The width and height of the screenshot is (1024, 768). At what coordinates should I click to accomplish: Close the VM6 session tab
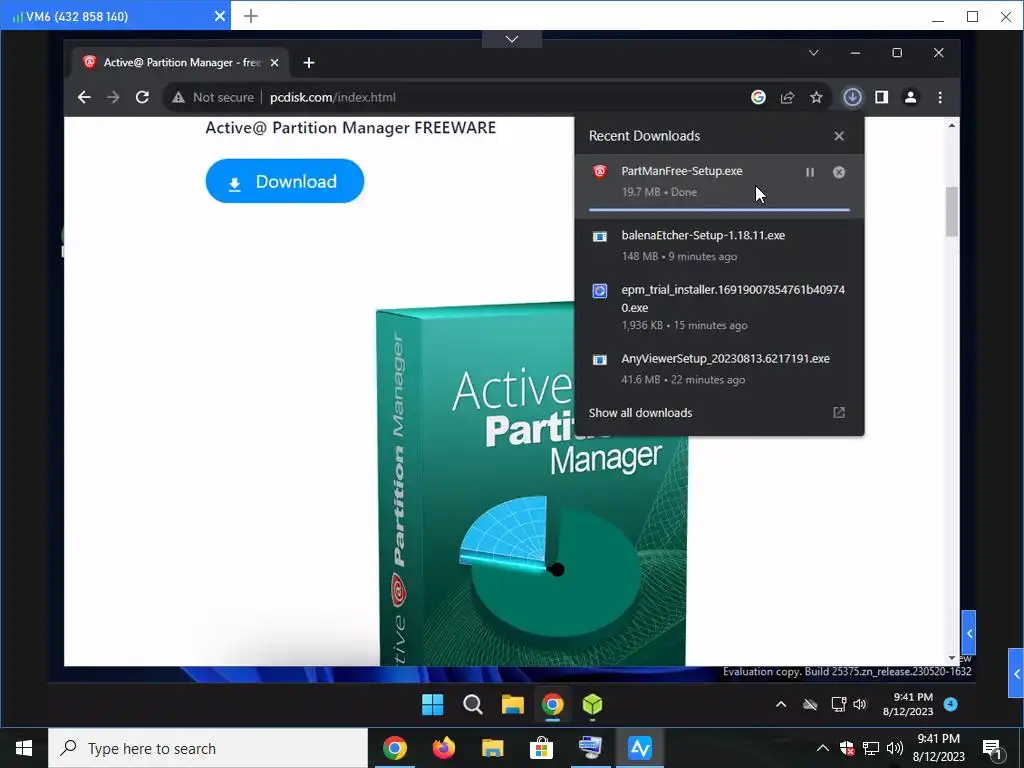click(x=220, y=16)
